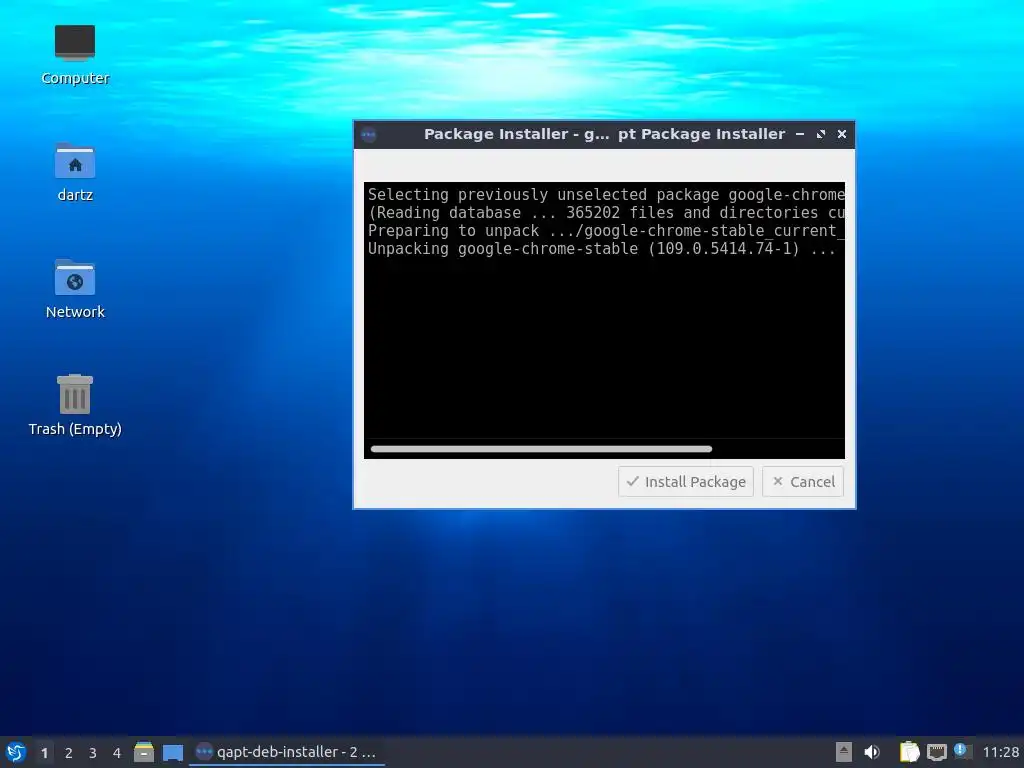This screenshot has height=768, width=1024.
Task: Switch to workspace 4
Action: [x=117, y=753]
